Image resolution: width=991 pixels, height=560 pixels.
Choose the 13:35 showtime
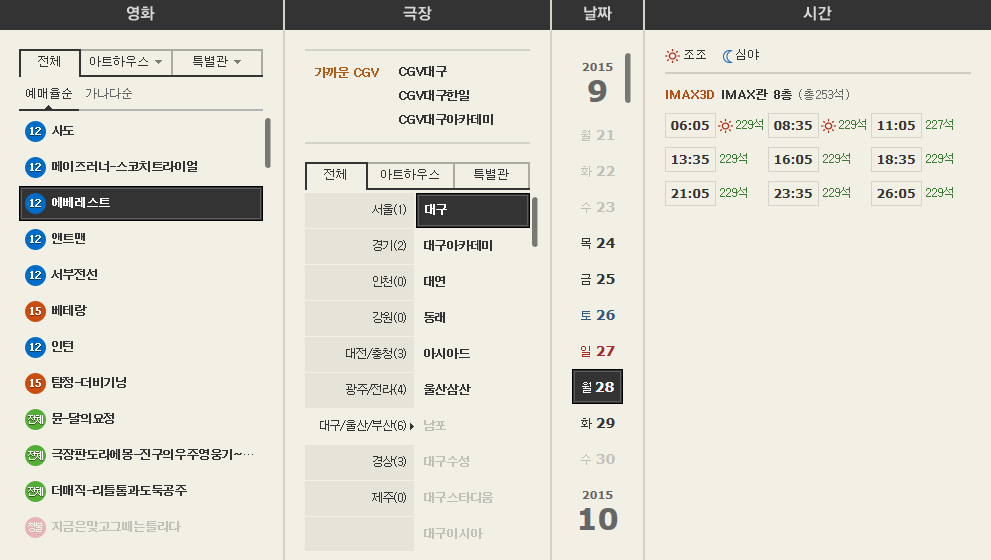pos(690,159)
